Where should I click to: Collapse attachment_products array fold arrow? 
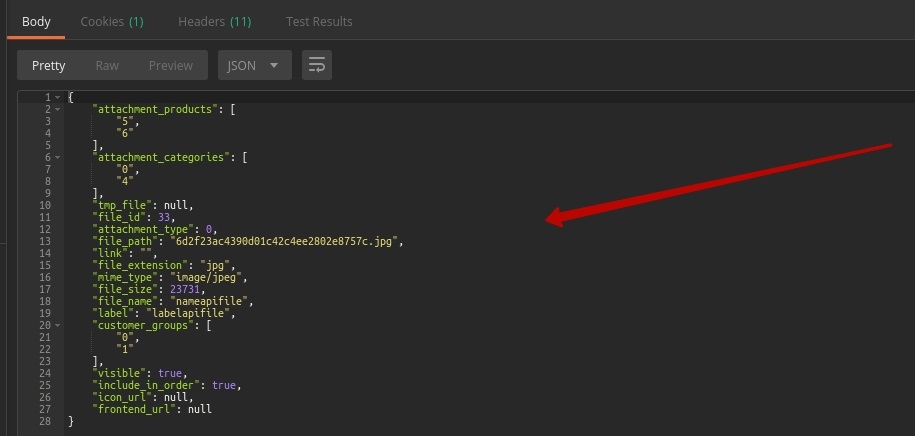click(58, 108)
